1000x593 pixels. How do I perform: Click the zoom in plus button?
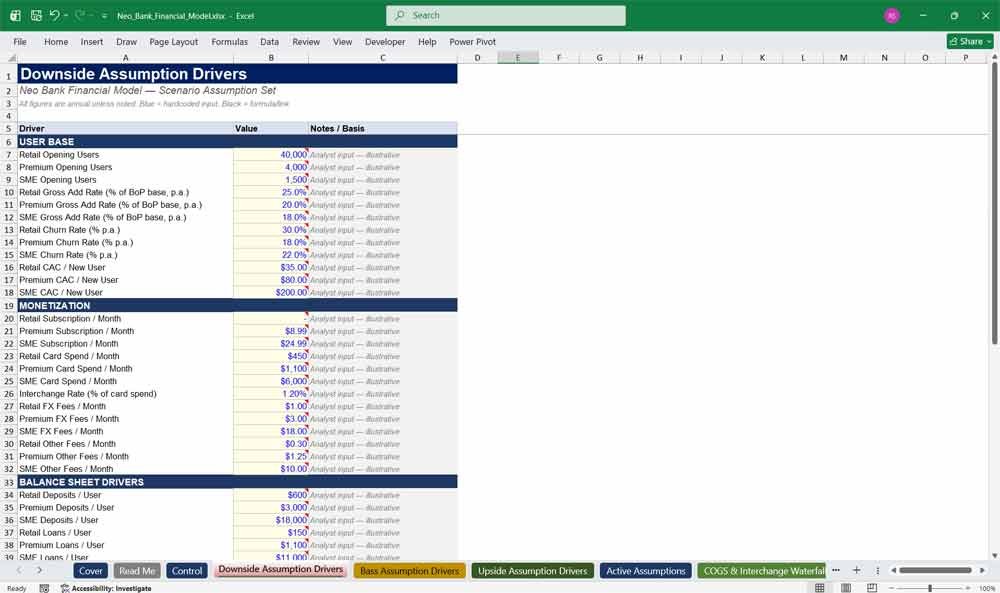(969, 588)
